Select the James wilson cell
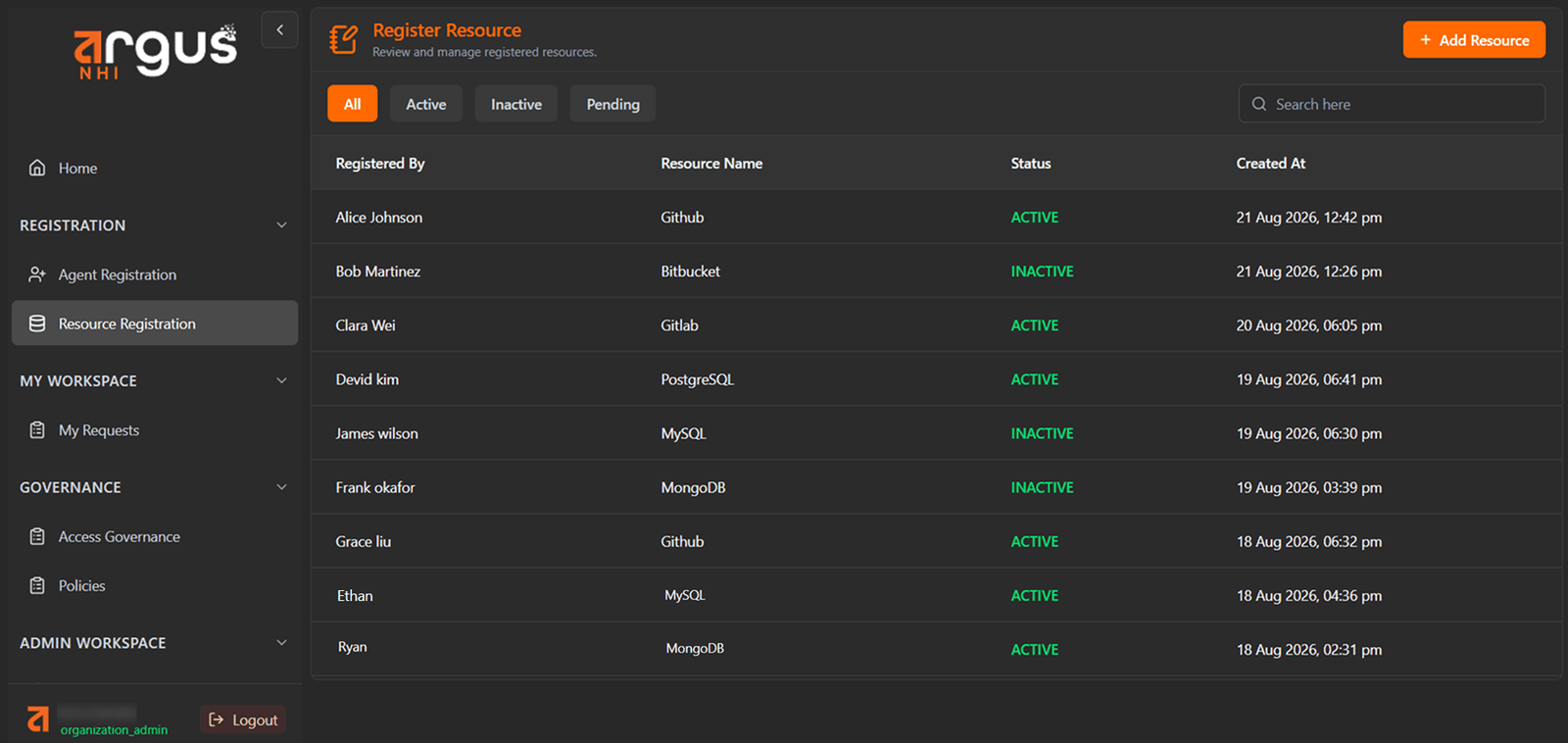Screen dimensions: 1568x743 377,433
